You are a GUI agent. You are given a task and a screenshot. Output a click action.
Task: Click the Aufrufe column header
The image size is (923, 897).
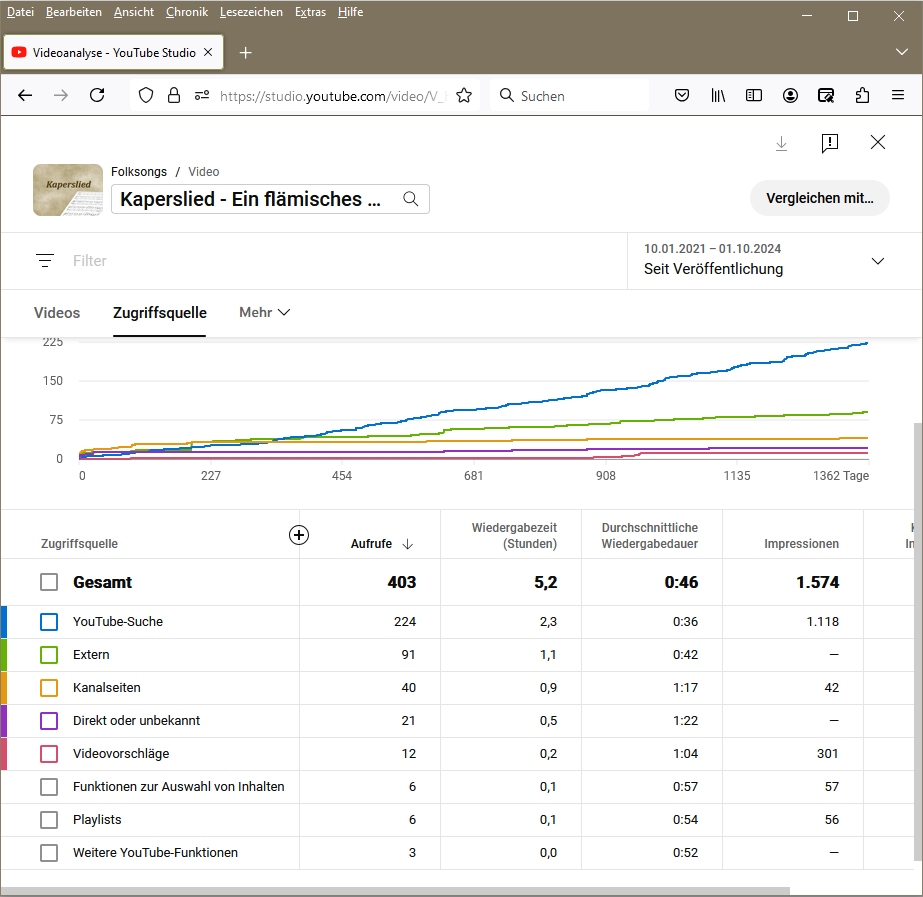(x=371, y=544)
